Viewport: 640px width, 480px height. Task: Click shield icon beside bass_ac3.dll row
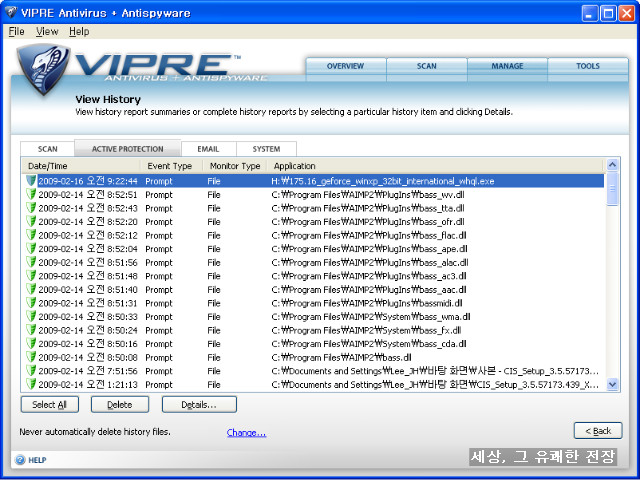pyautogui.click(x=31, y=276)
